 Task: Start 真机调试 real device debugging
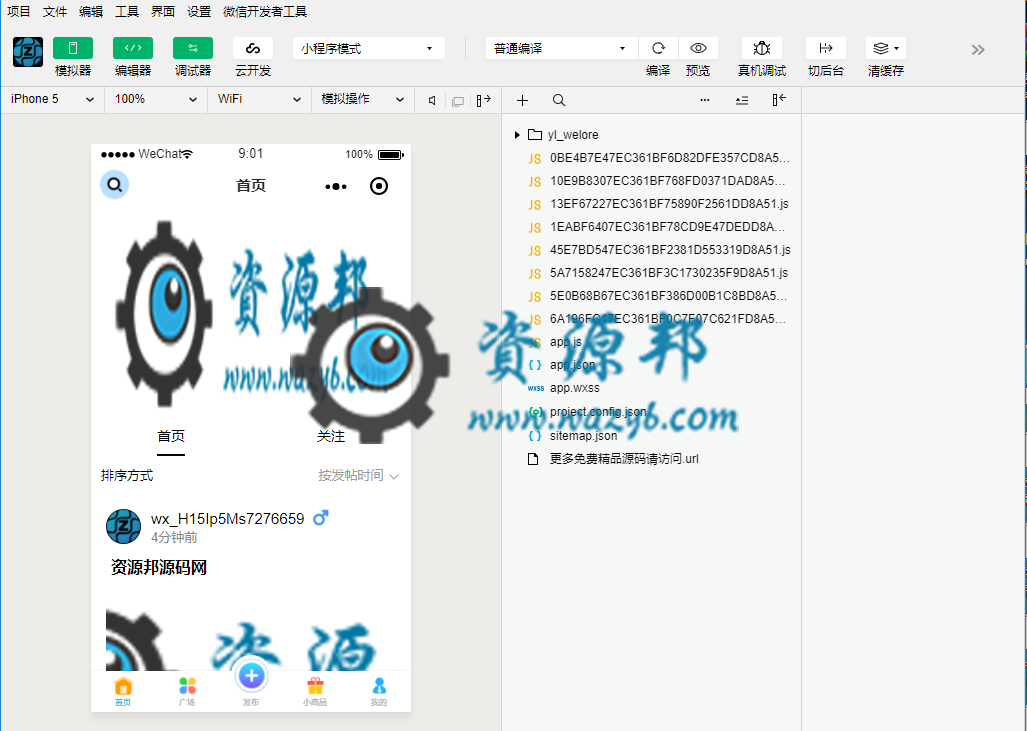pyautogui.click(x=762, y=48)
